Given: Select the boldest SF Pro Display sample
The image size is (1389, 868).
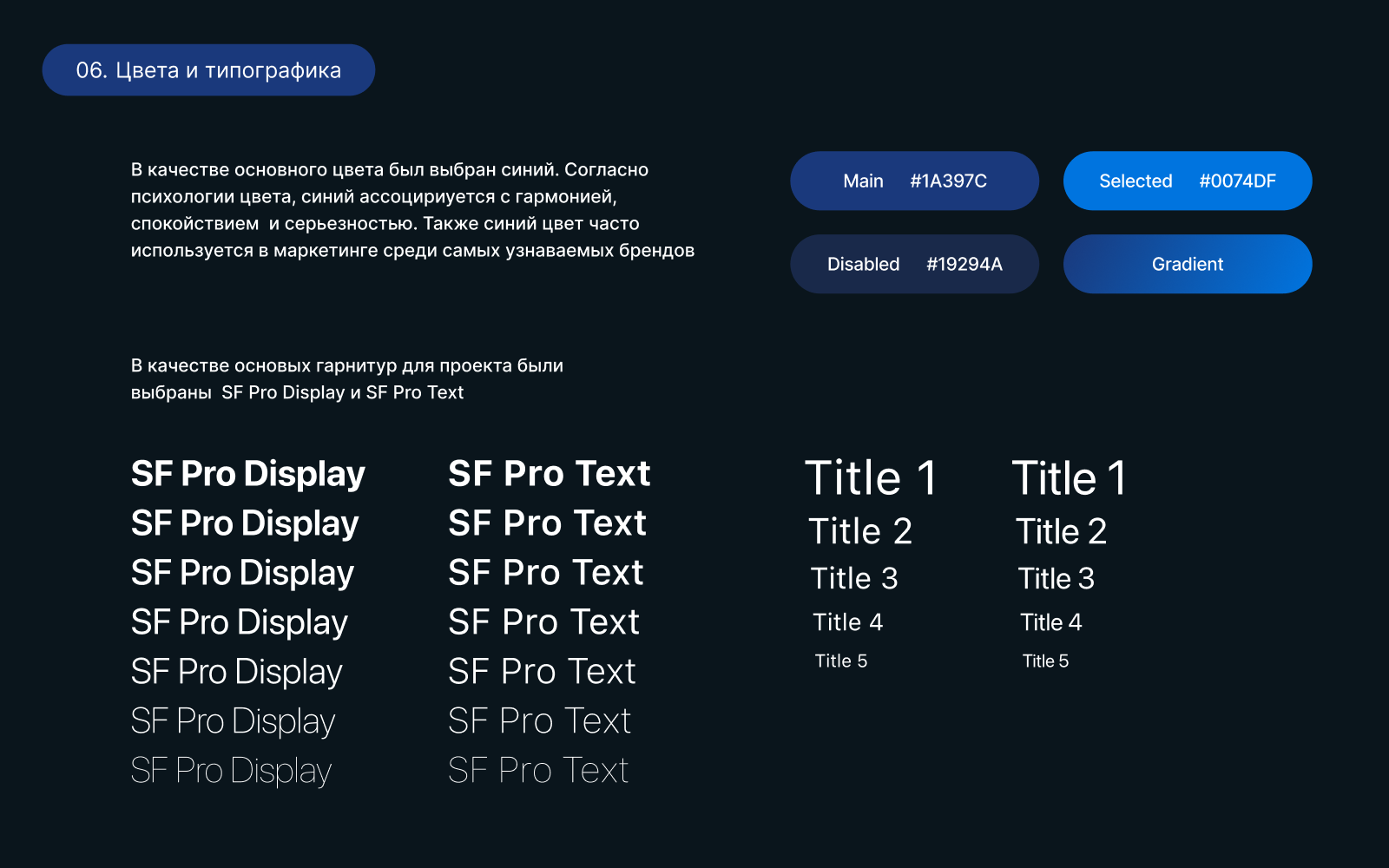Looking at the screenshot, I should point(247,474).
